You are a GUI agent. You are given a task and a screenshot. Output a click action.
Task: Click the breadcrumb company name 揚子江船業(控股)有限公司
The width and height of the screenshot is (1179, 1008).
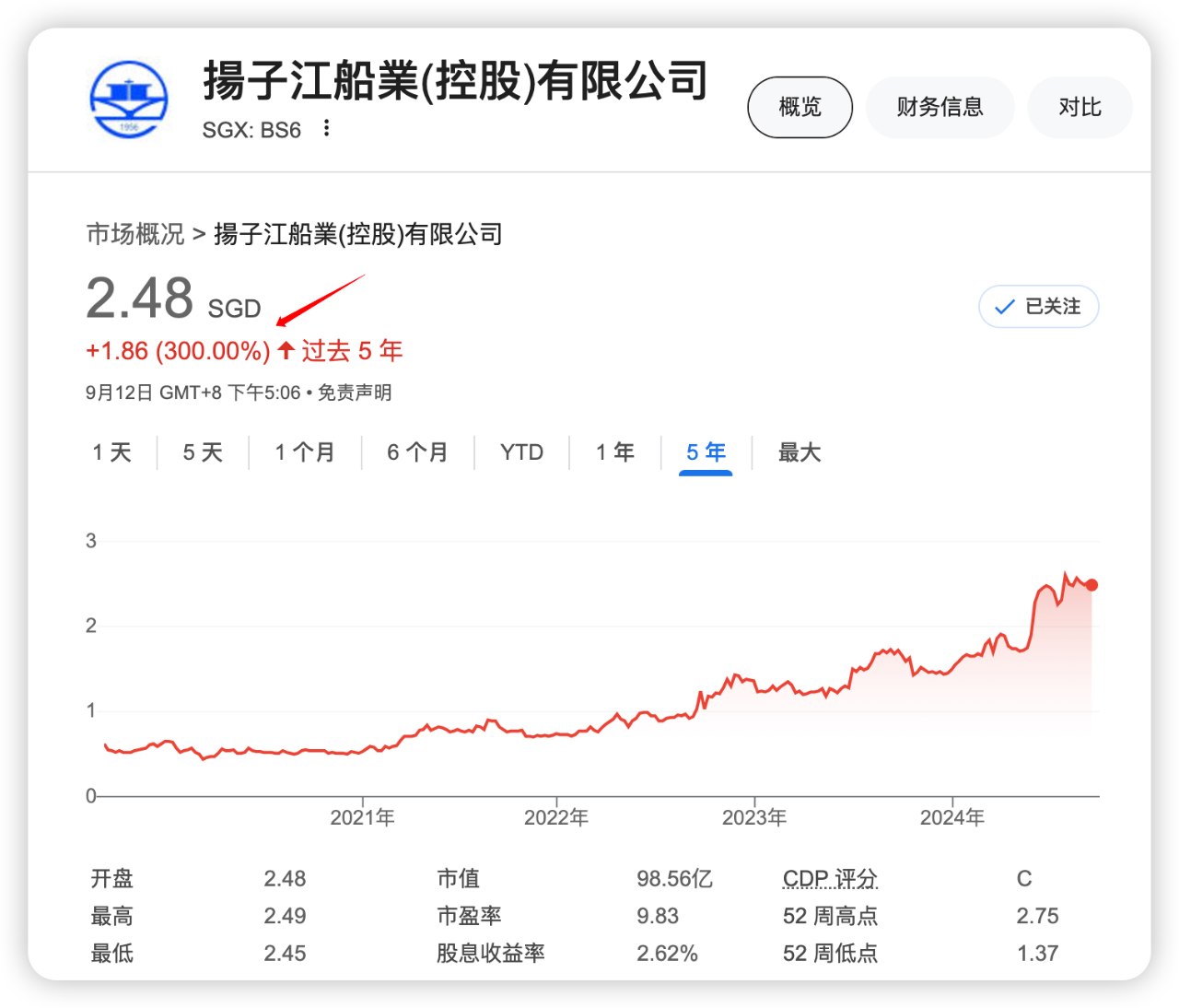click(x=358, y=234)
